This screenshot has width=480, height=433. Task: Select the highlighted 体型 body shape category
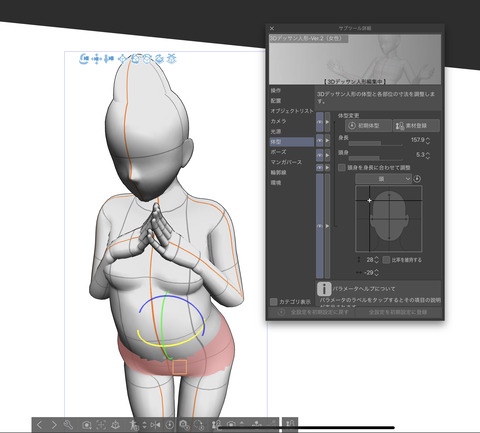click(x=291, y=142)
